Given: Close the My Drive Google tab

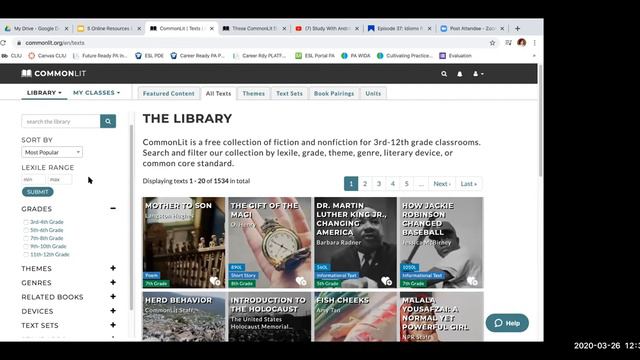Looking at the screenshot, I should point(67,29).
